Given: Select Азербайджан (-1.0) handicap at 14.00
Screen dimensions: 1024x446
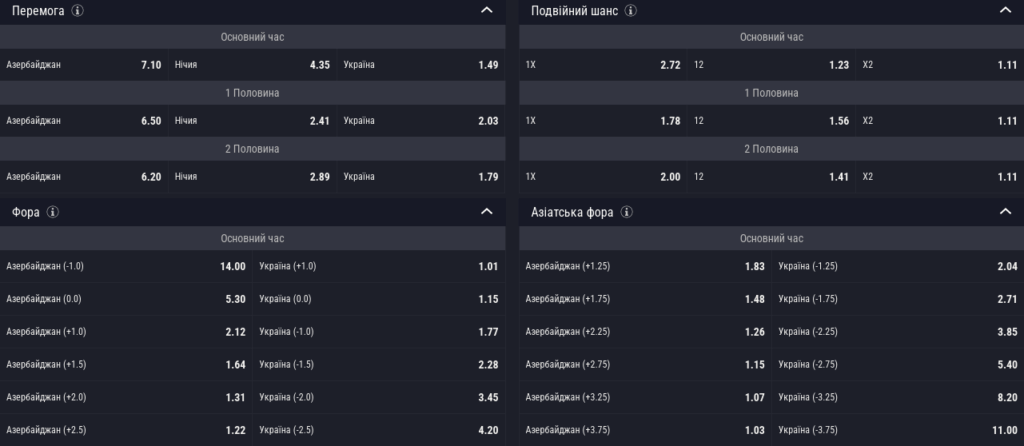Looking at the screenshot, I should click(126, 266).
